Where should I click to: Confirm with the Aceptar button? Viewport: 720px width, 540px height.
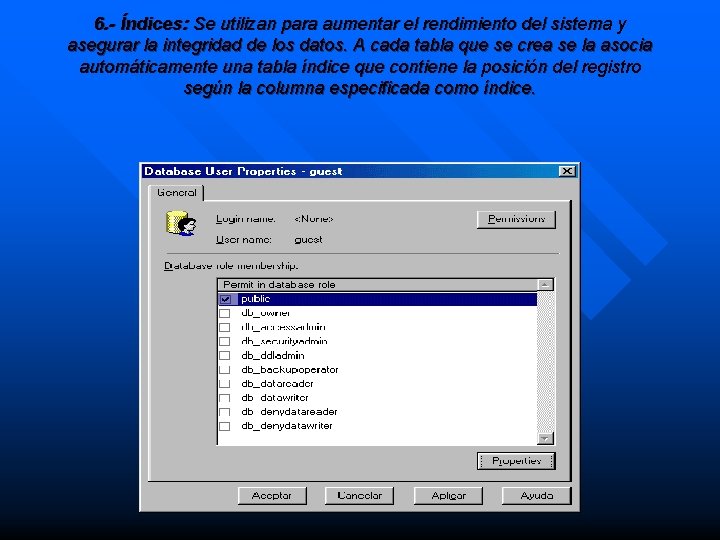[x=272, y=496]
